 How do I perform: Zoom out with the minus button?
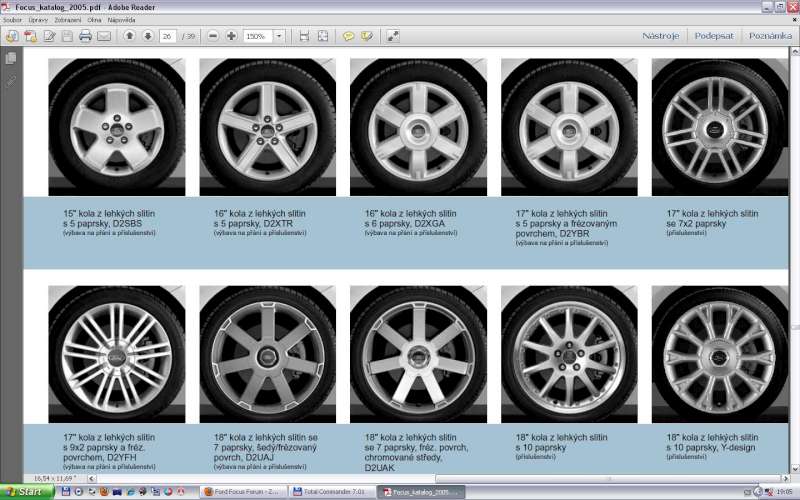pyautogui.click(x=213, y=36)
